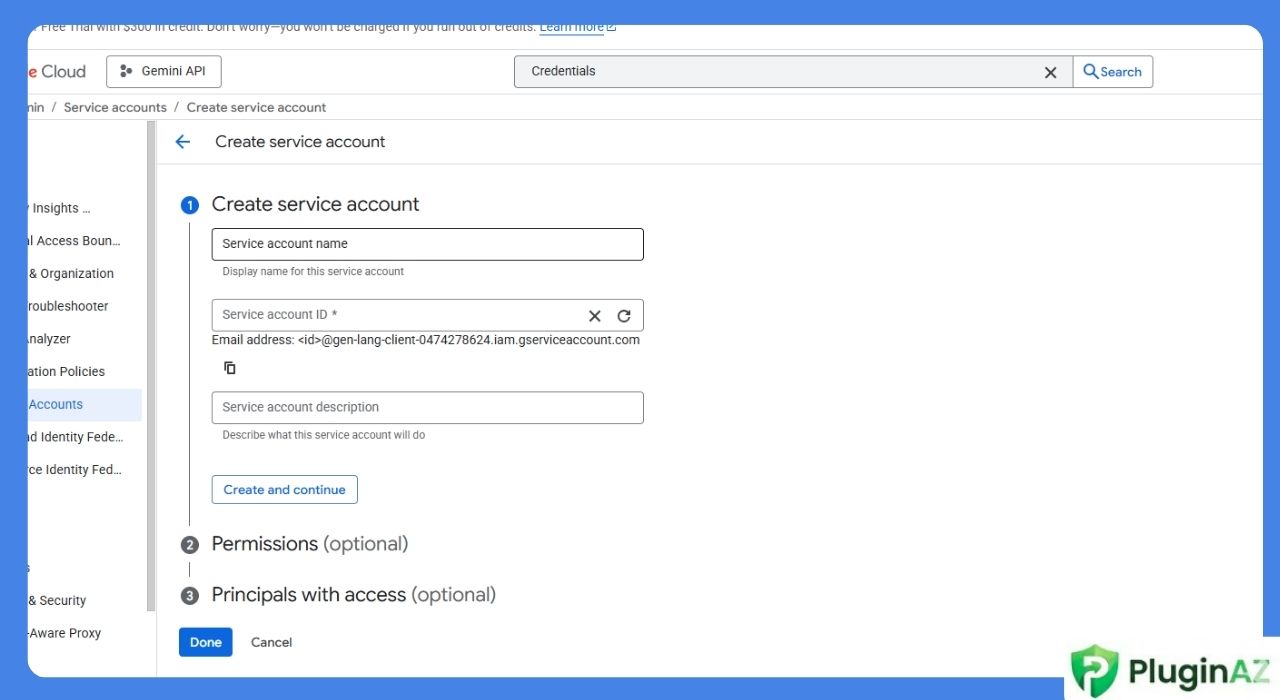The image size is (1280, 700).
Task: Click the Service account description field
Action: coord(427,407)
